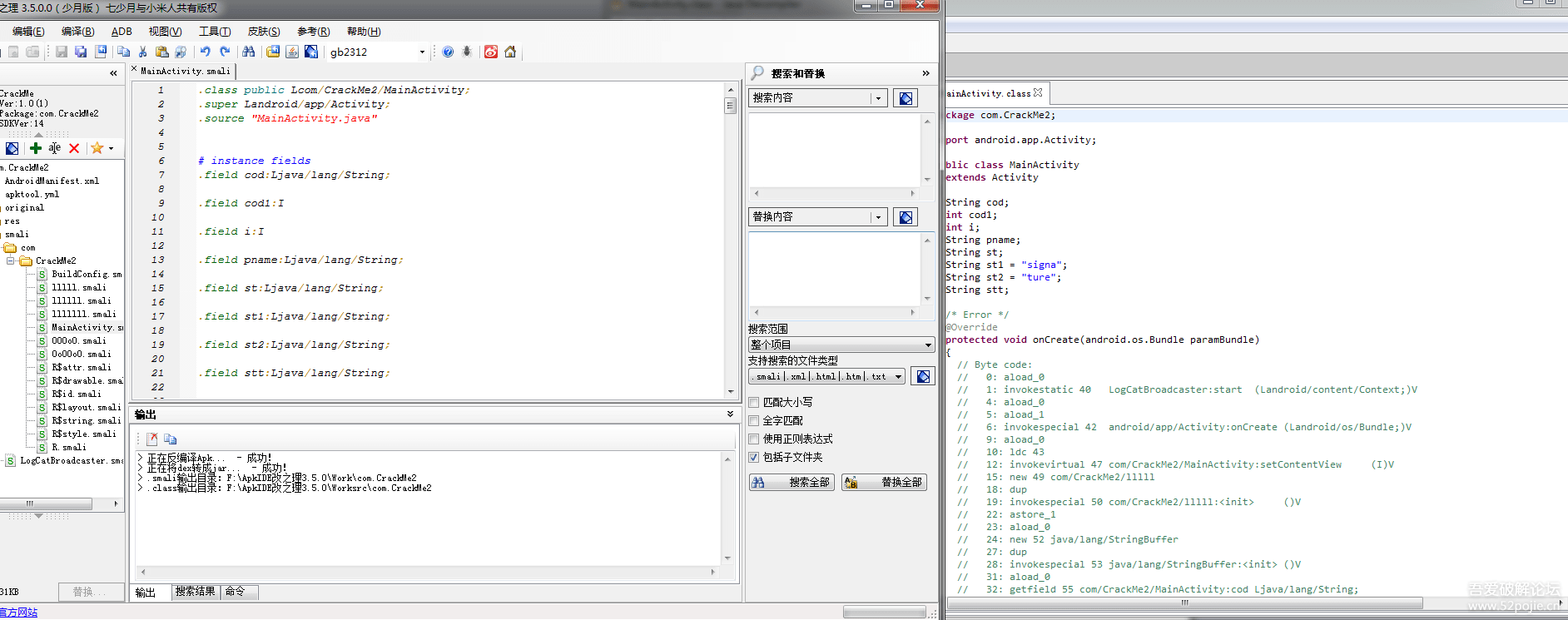
Task: Click reset icon beside file types combo
Action: (x=923, y=377)
